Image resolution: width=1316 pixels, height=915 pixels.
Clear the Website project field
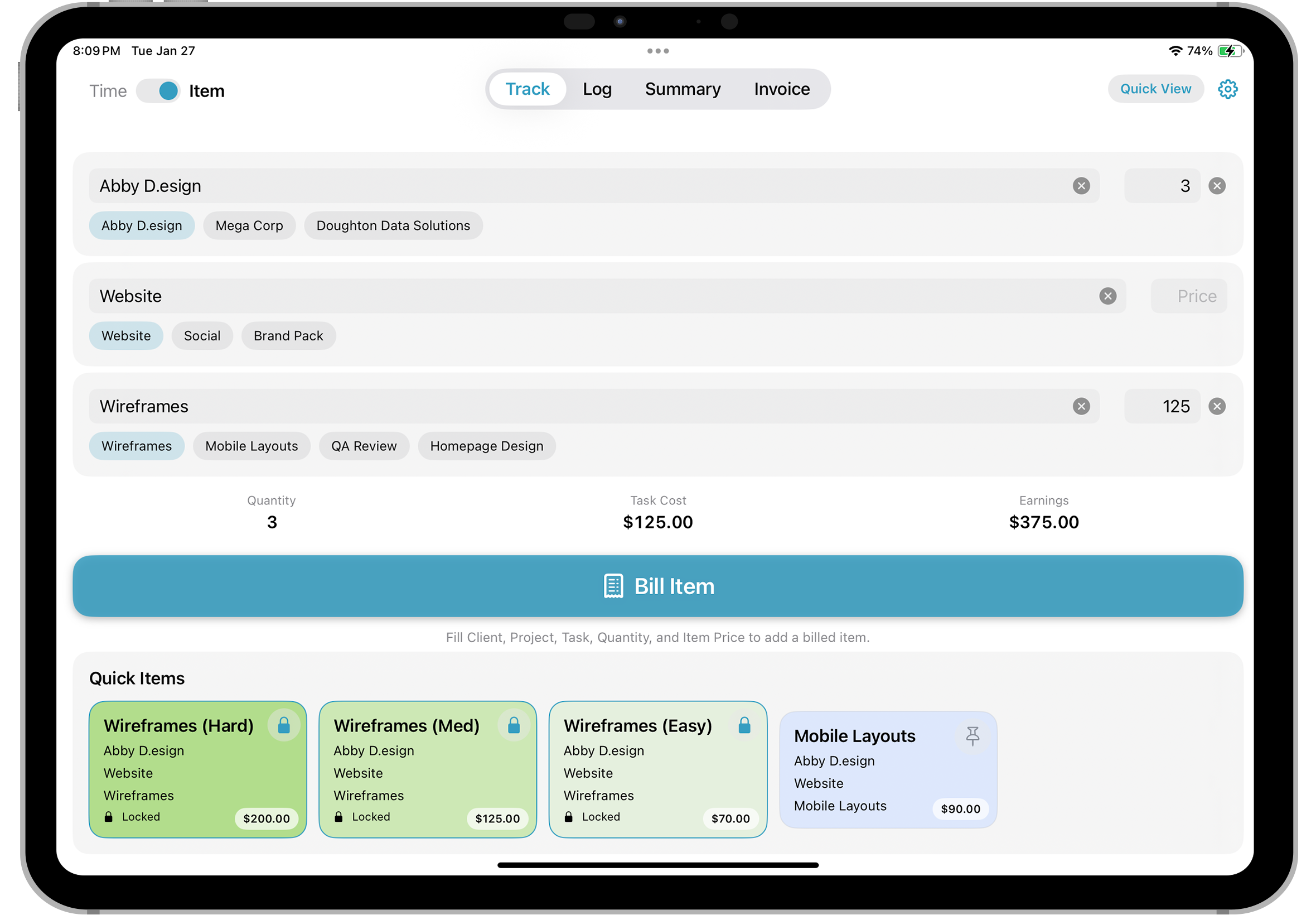[1107, 296]
